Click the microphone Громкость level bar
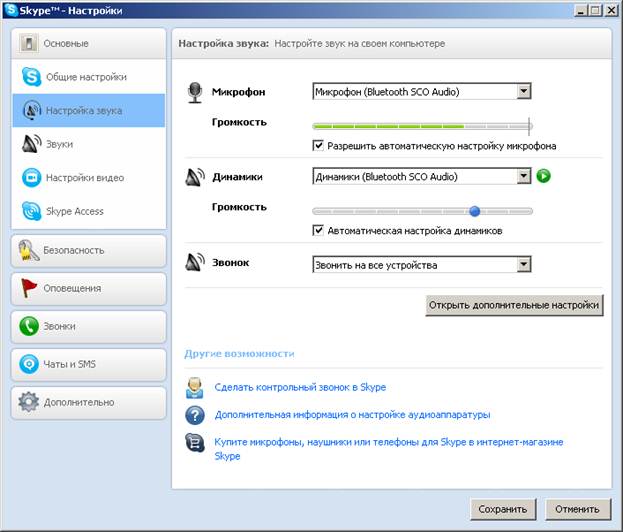 click(422, 126)
